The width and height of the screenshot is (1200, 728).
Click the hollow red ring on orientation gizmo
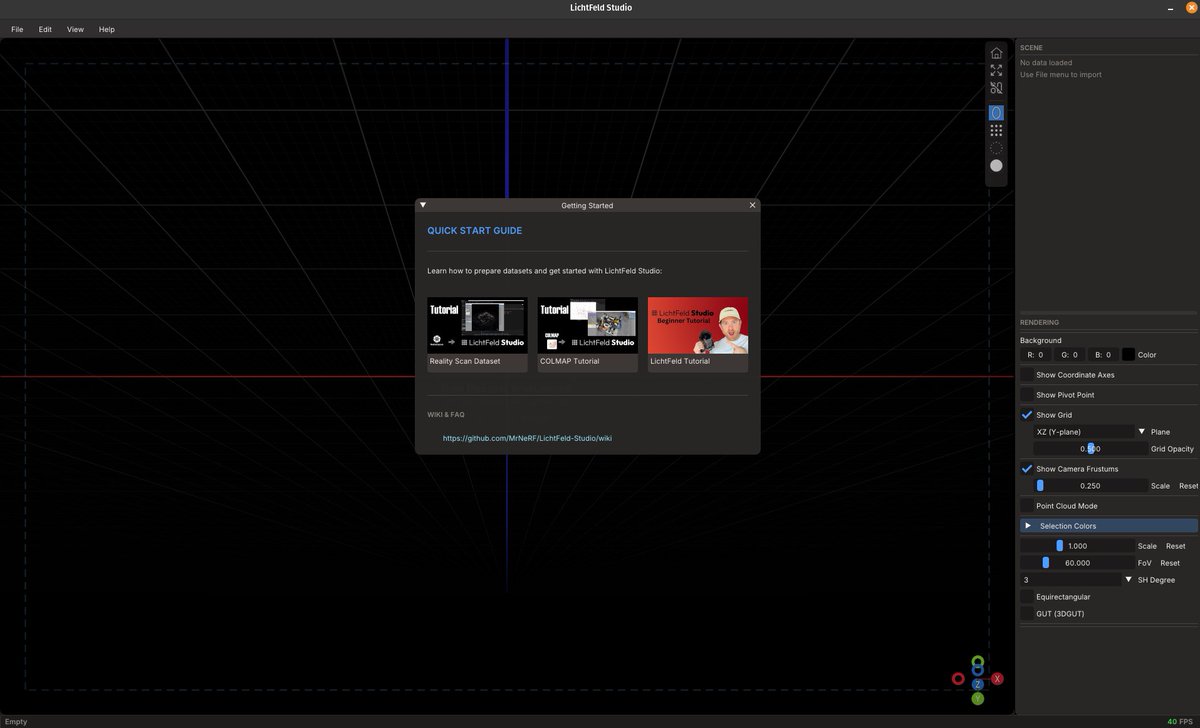point(958,679)
